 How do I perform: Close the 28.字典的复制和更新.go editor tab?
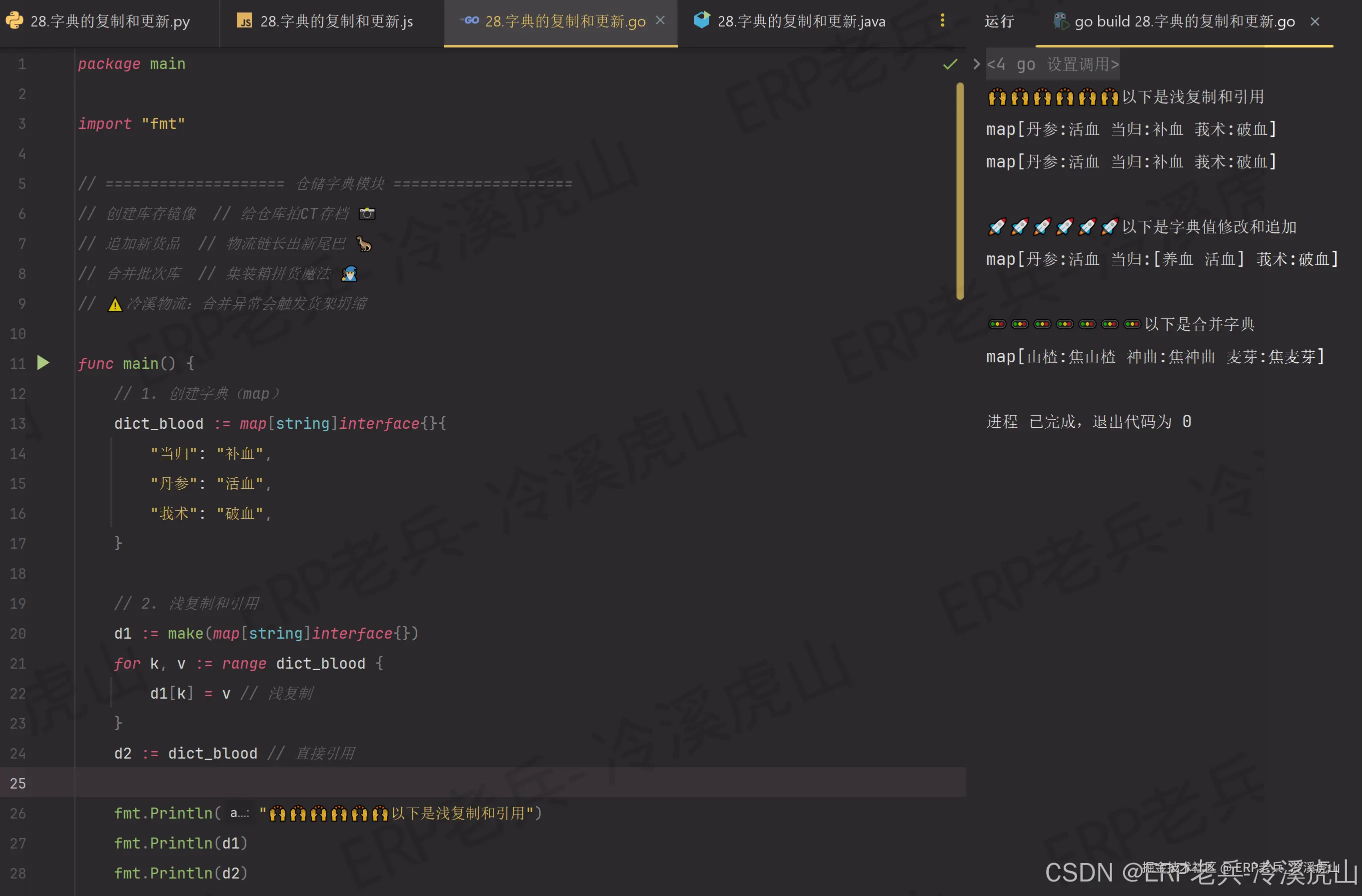click(660, 20)
